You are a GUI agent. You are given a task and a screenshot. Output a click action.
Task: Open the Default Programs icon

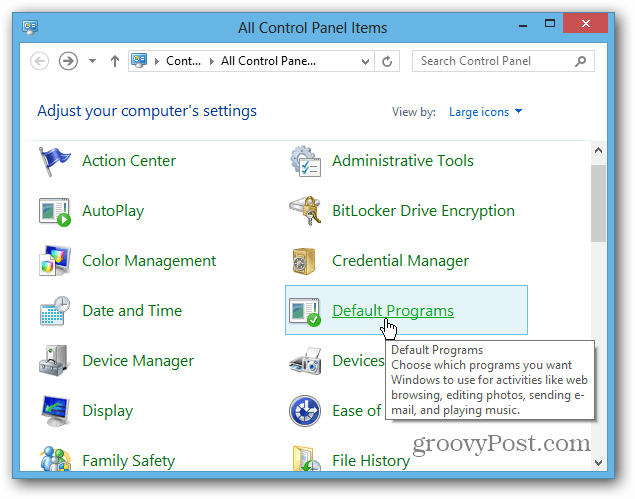[x=305, y=311]
